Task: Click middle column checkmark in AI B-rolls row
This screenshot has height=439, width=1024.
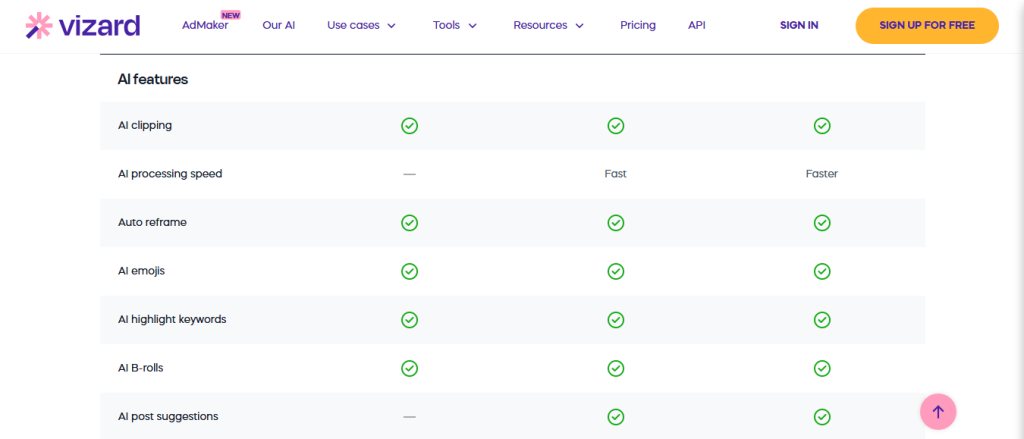Action: coord(616,368)
